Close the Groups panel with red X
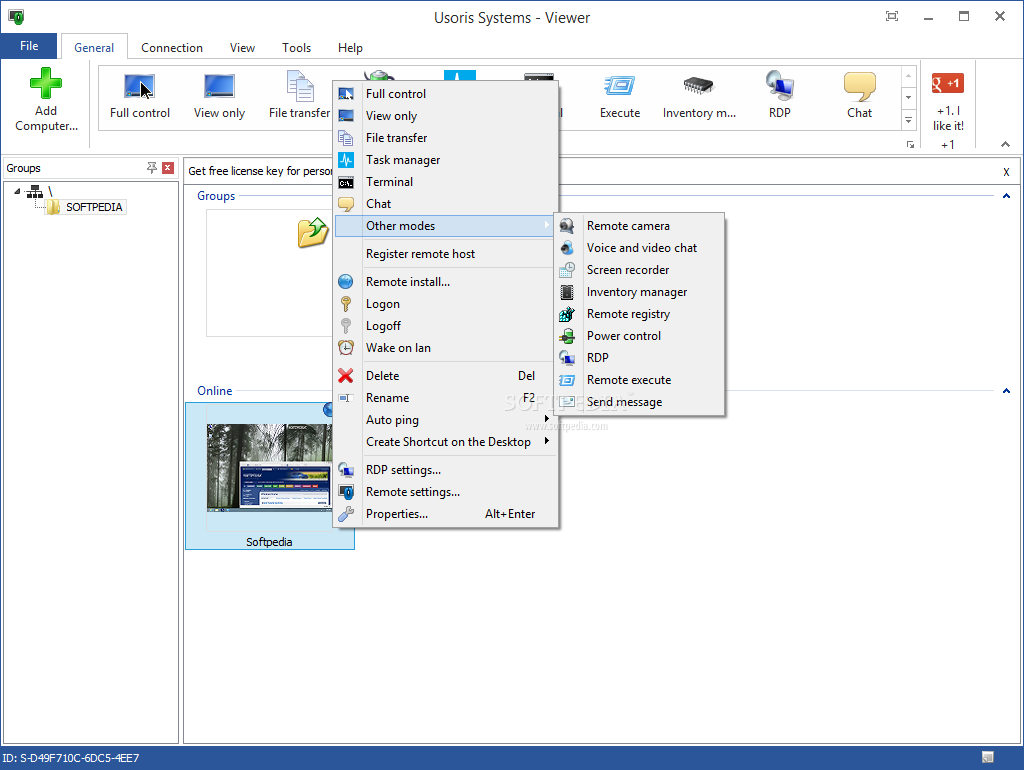 click(168, 168)
